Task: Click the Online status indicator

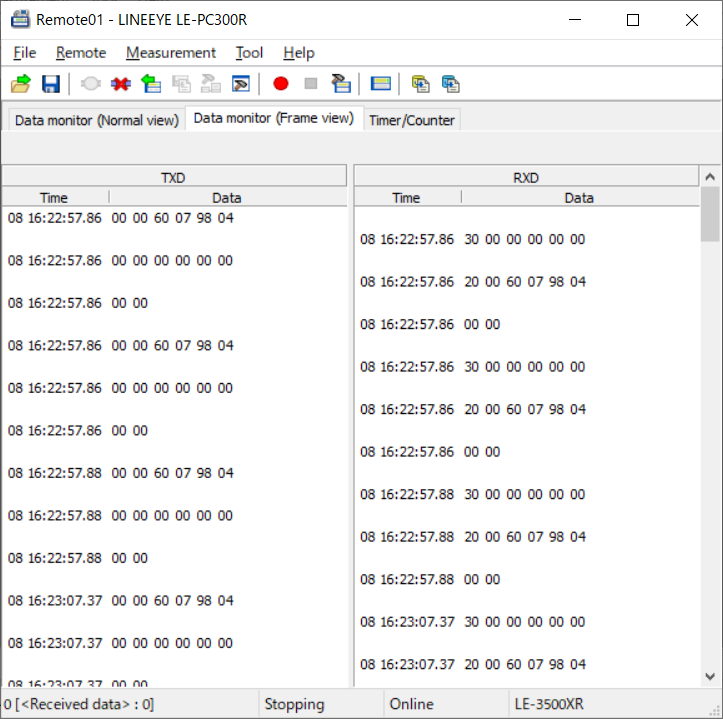Action: pos(446,704)
